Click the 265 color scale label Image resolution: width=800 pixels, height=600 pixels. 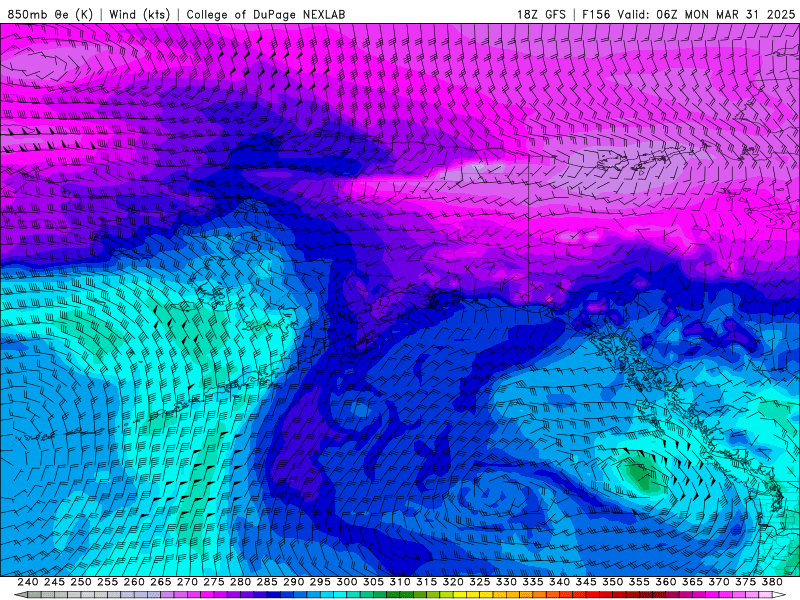pyautogui.click(x=160, y=582)
